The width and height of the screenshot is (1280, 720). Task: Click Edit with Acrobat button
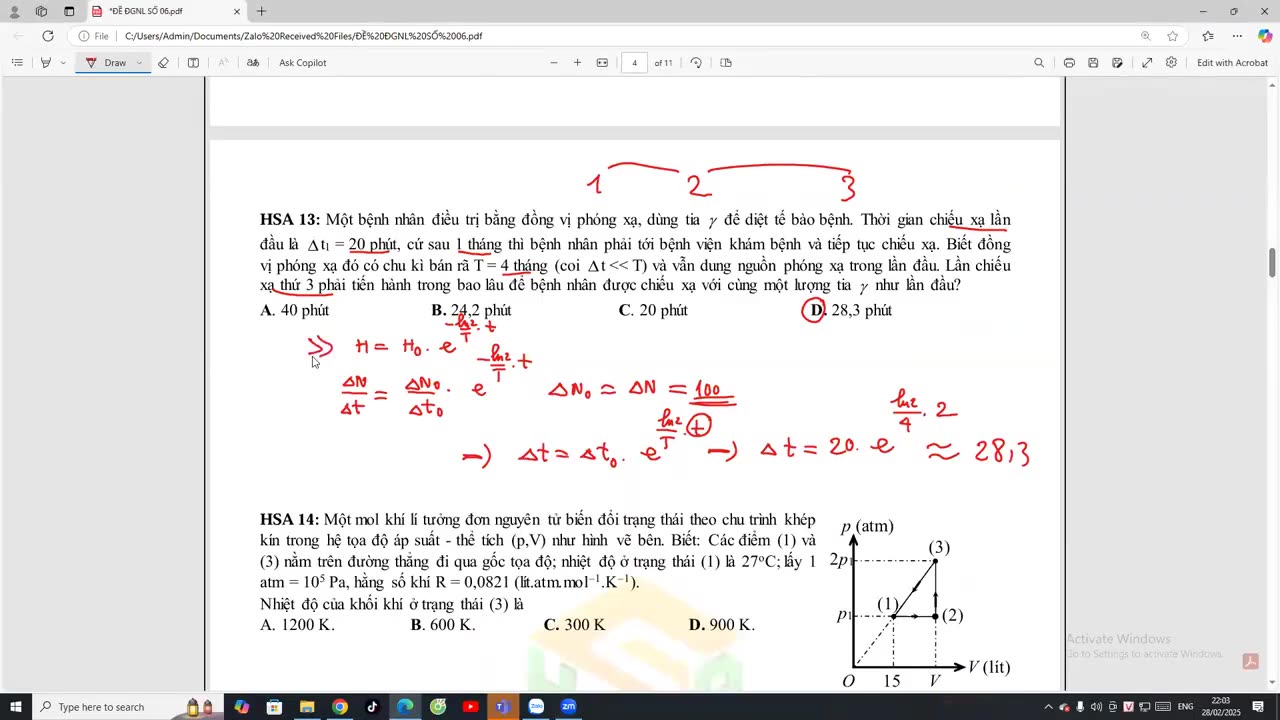point(1232,62)
